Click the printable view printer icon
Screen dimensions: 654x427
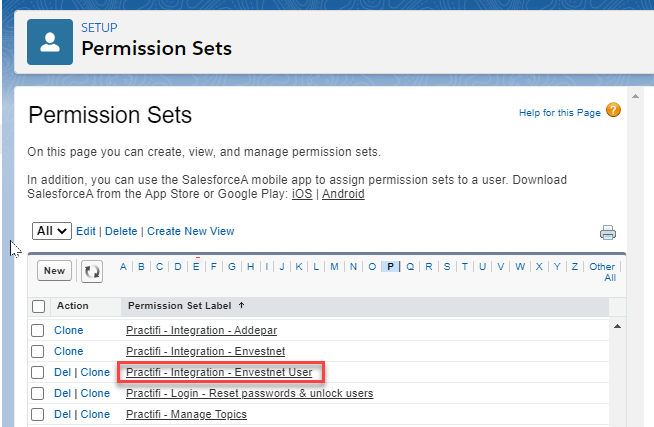pos(608,233)
